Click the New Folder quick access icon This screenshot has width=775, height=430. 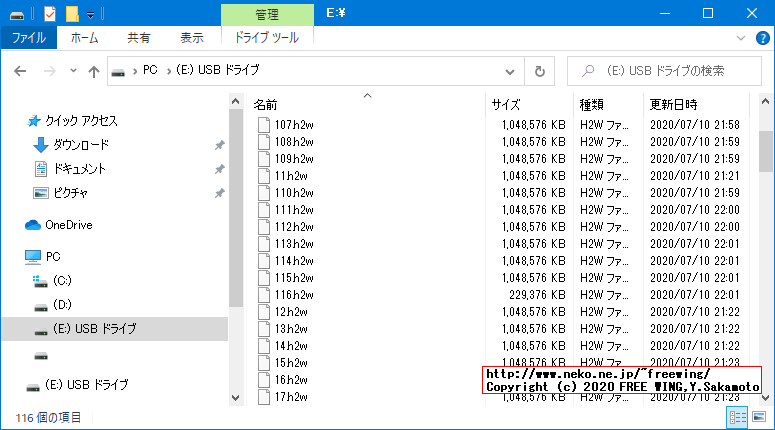[x=72, y=14]
